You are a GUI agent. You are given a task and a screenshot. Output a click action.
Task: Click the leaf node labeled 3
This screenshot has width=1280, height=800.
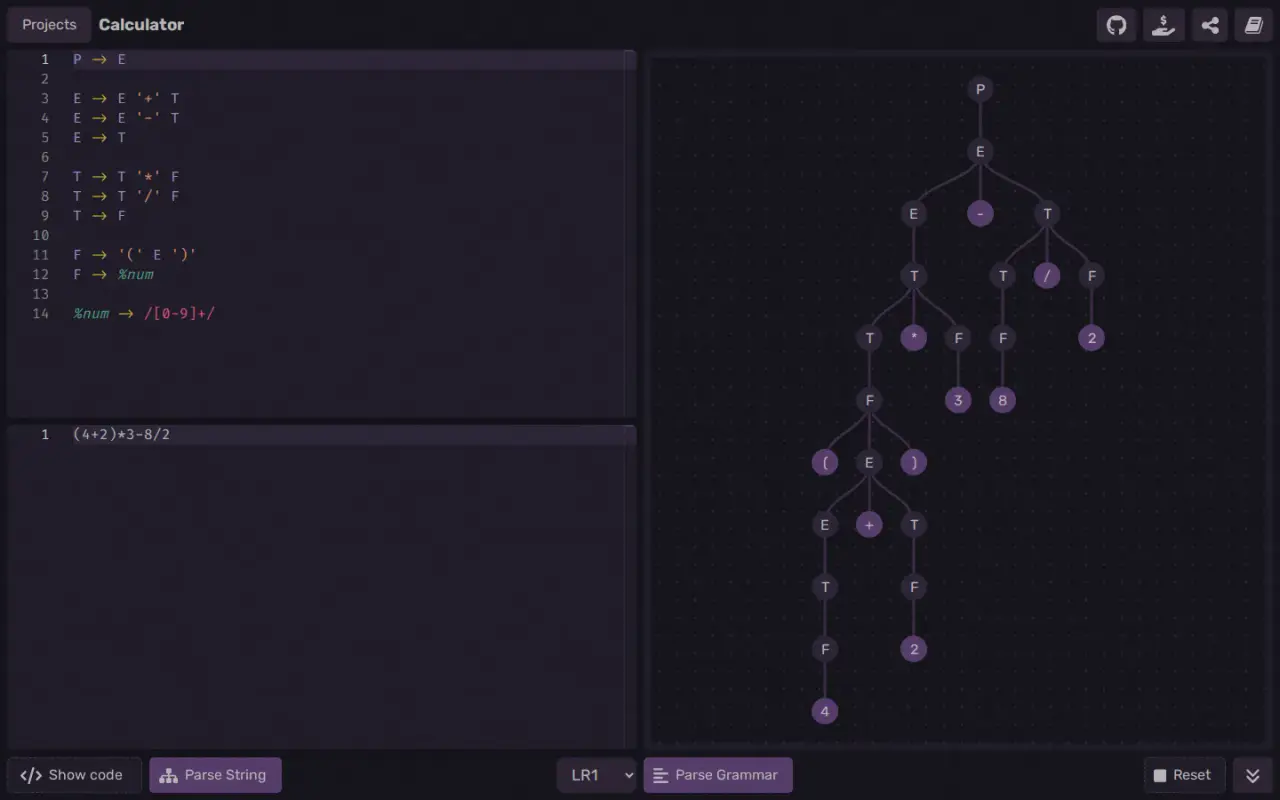[x=958, y=401]
